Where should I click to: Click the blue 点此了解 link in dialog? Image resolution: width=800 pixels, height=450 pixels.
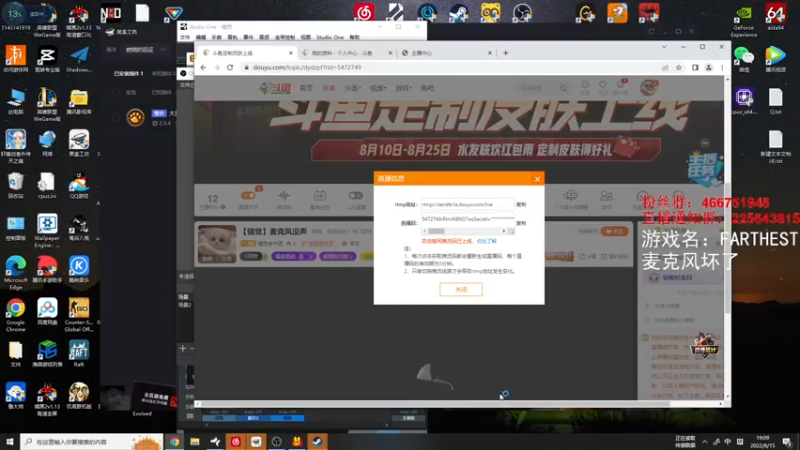tap(486, 241)
